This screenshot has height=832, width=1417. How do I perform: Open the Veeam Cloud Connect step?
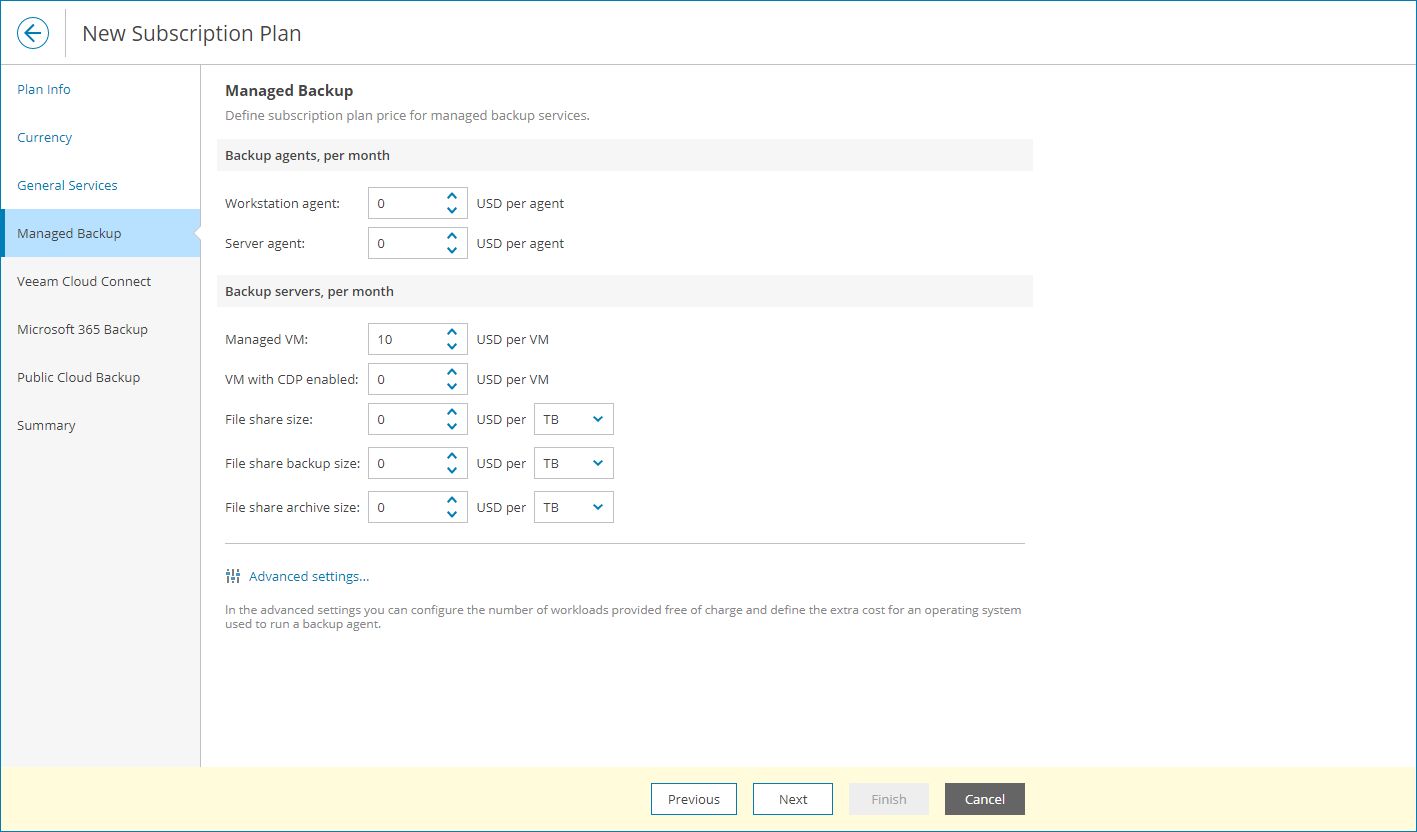[x=84, y=282]
